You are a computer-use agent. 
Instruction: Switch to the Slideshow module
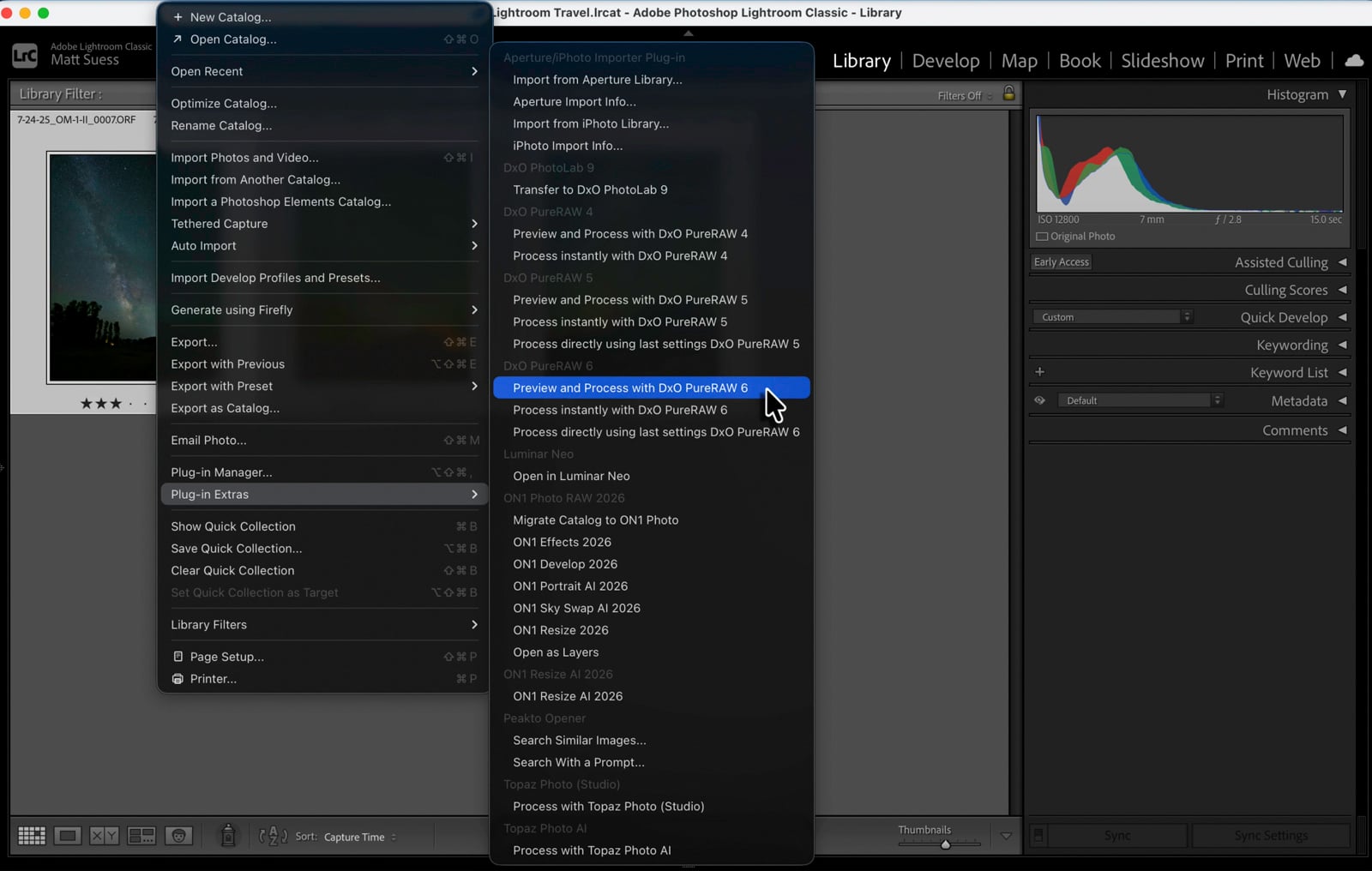point(1163,61)
